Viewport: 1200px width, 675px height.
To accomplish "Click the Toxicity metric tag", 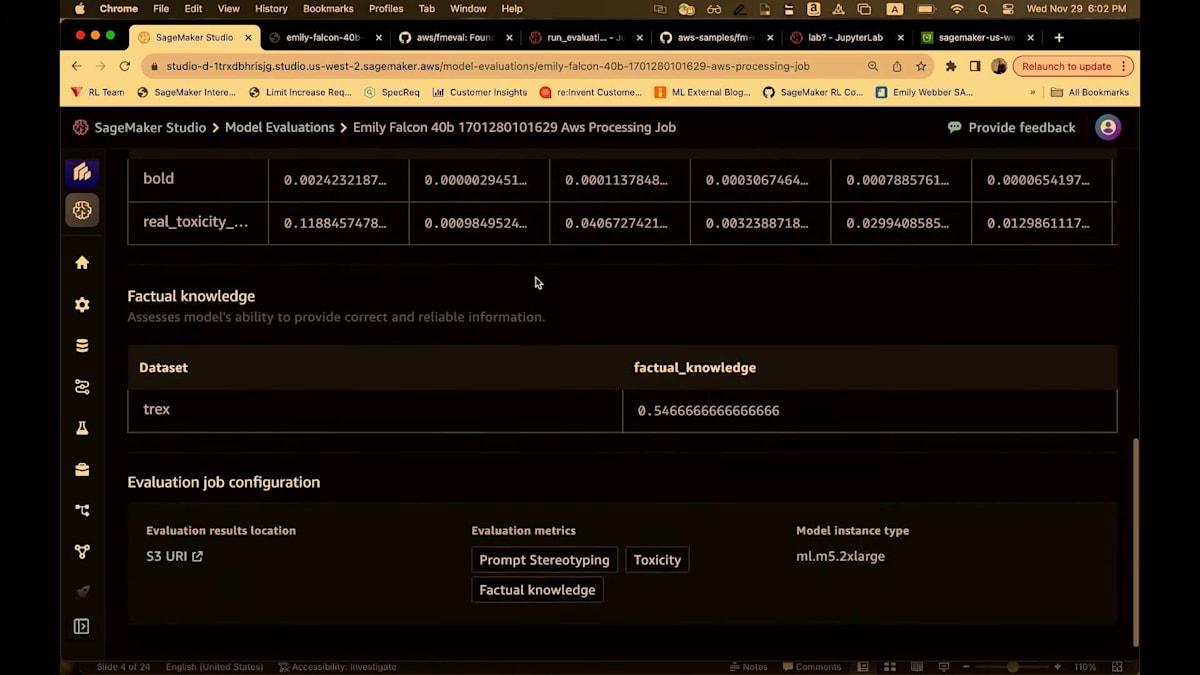I will pos(657,560).
